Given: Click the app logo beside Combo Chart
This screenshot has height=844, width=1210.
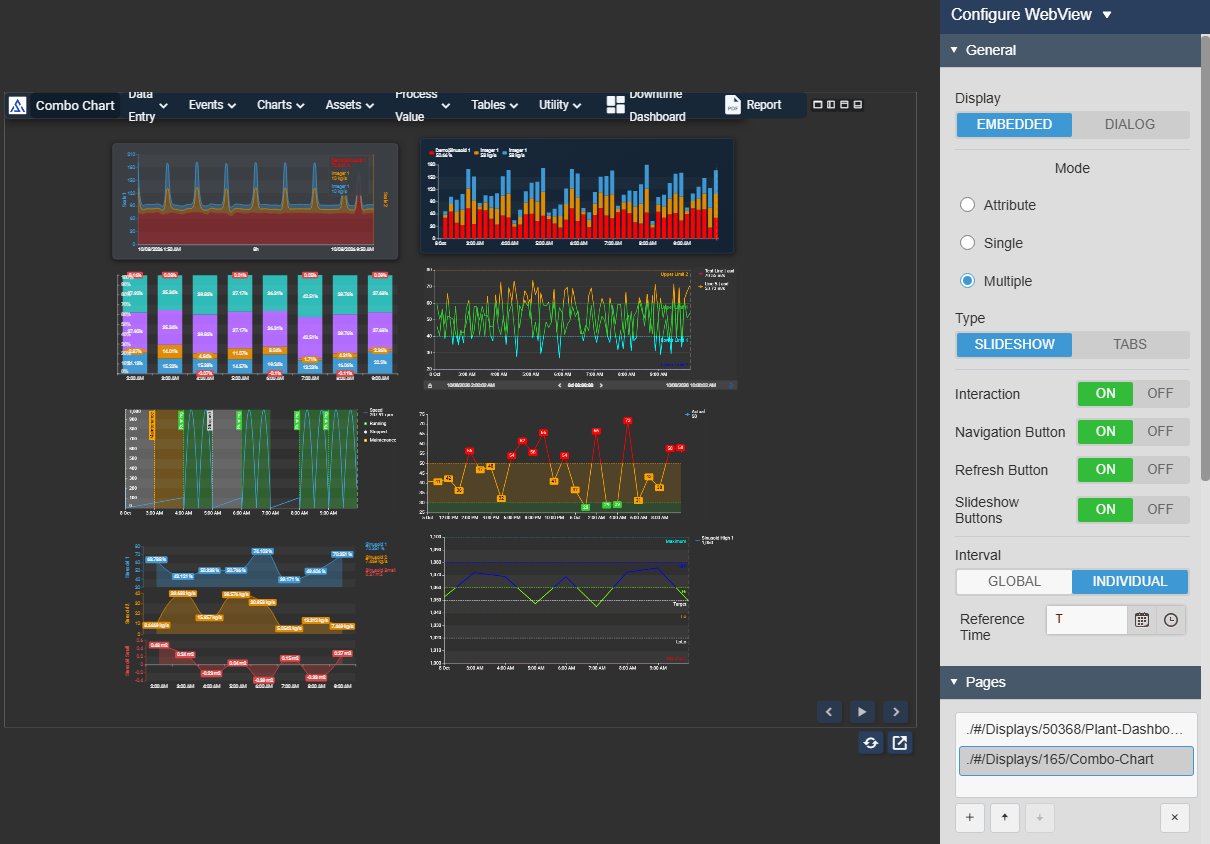Looking at the screenshot, I should [17, 106].
